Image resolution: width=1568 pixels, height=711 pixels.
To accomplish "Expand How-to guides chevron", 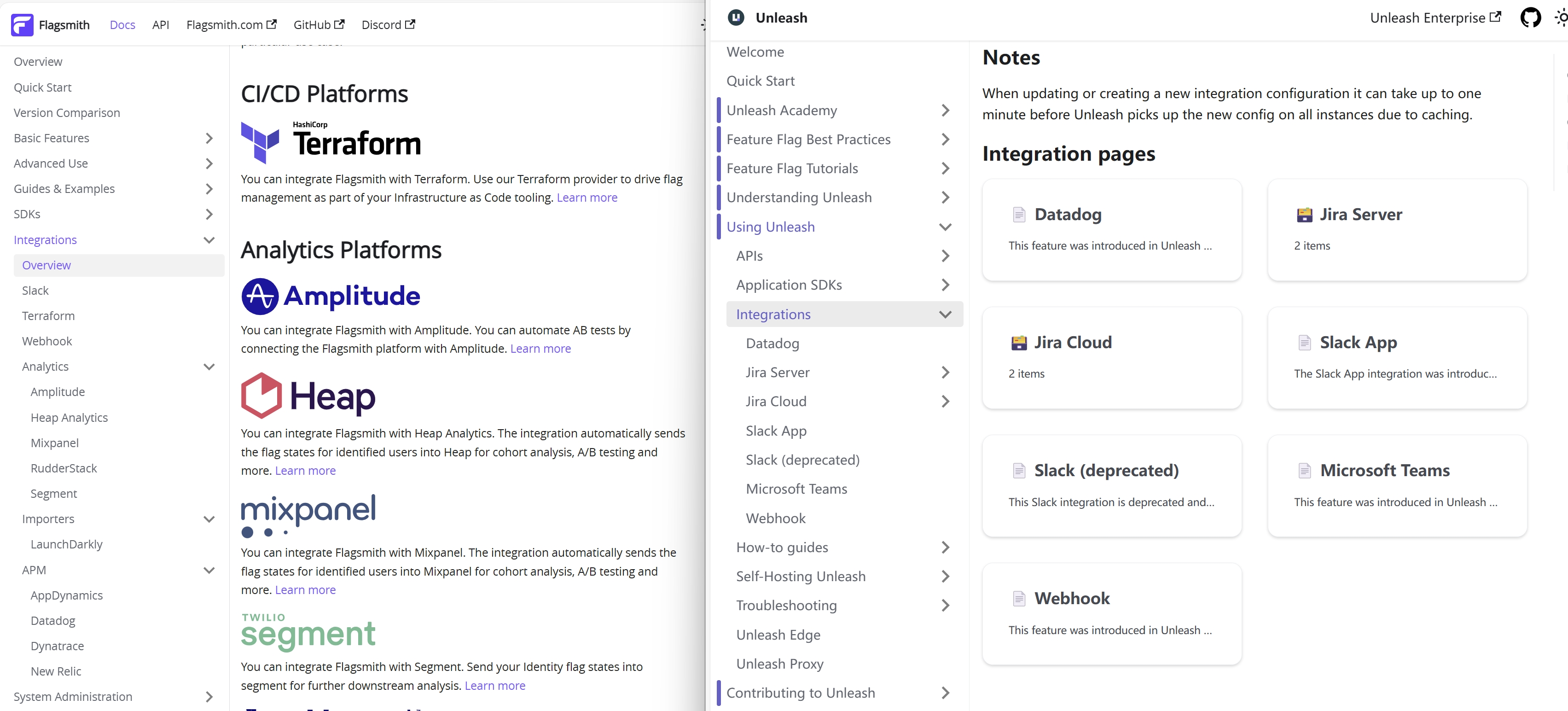I will point(945,547).
